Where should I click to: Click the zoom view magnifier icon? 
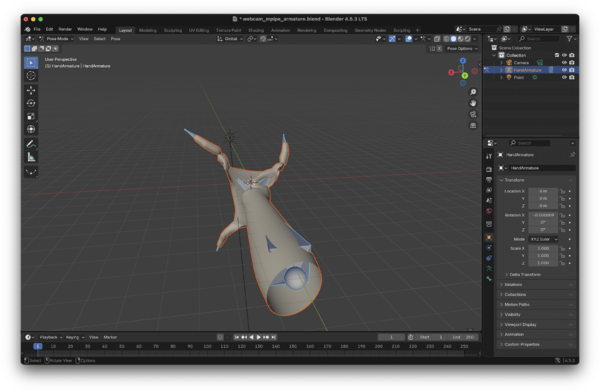click(x=473, y=92)
